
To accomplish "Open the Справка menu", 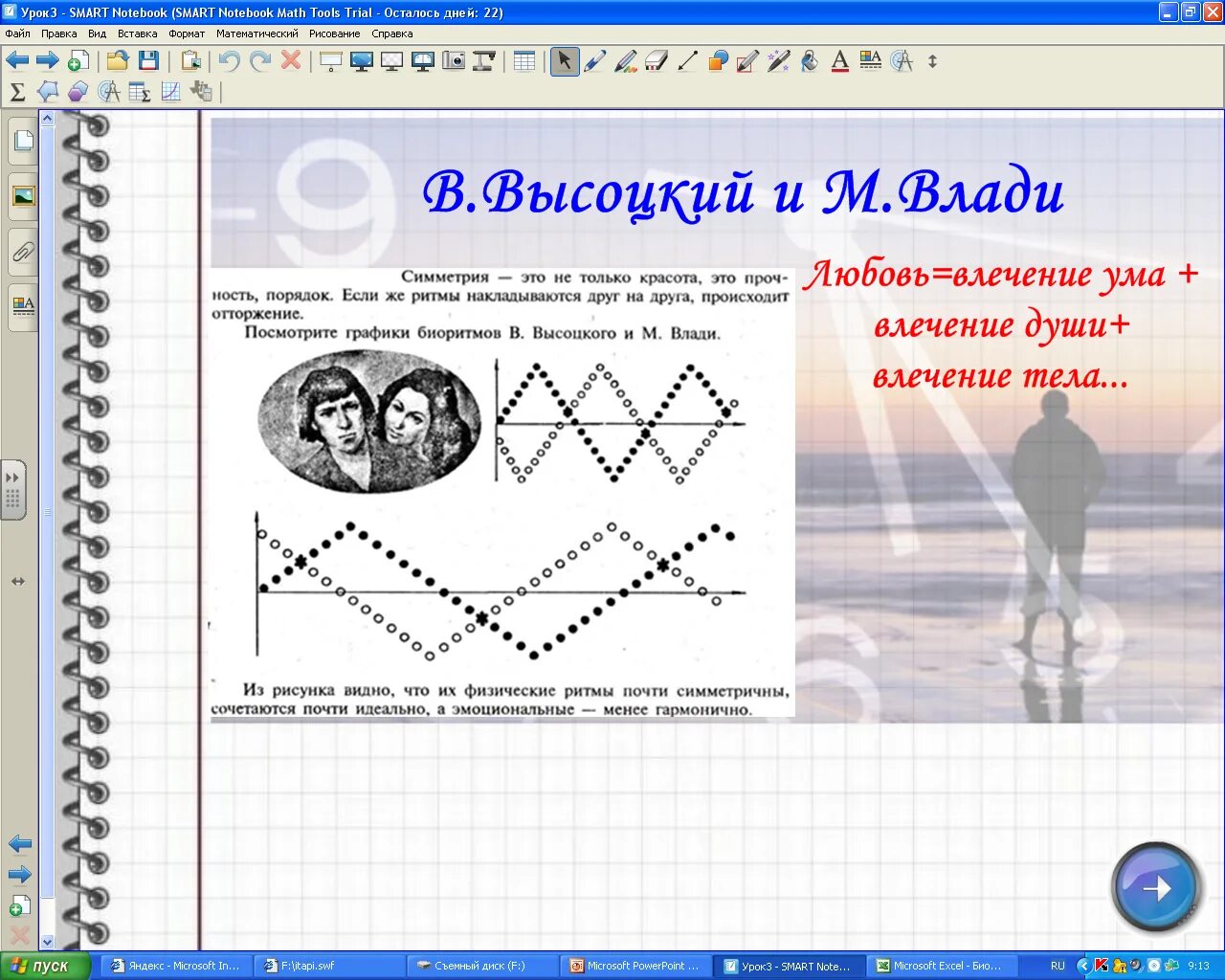I will tap(392, 33).
